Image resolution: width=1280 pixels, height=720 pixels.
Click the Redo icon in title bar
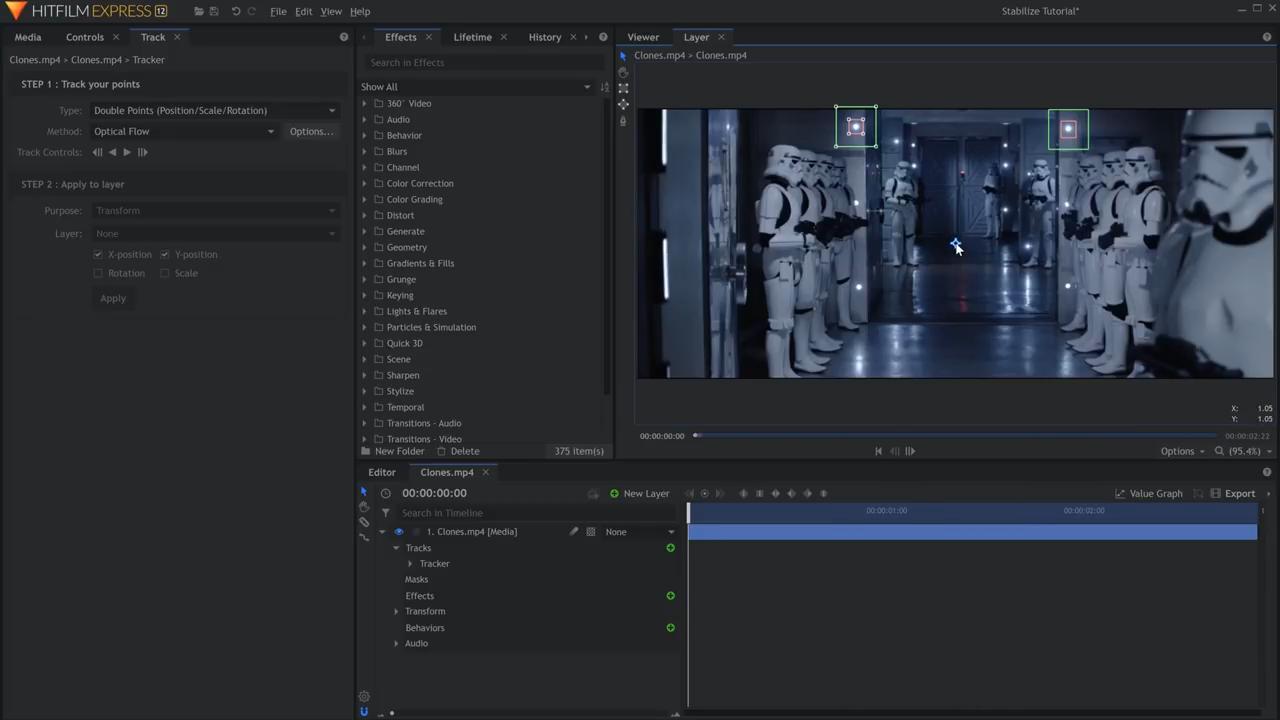tap(252, 11)
